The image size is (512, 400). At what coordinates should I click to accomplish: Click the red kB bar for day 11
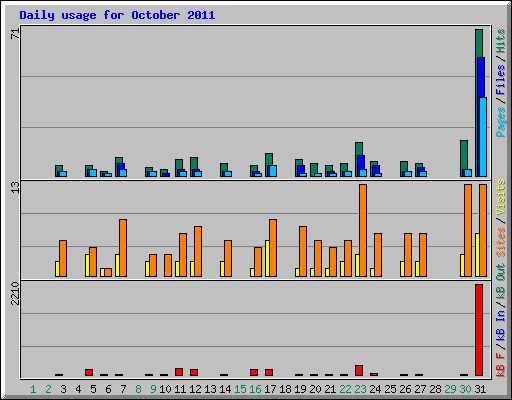(x=179, y=372)
